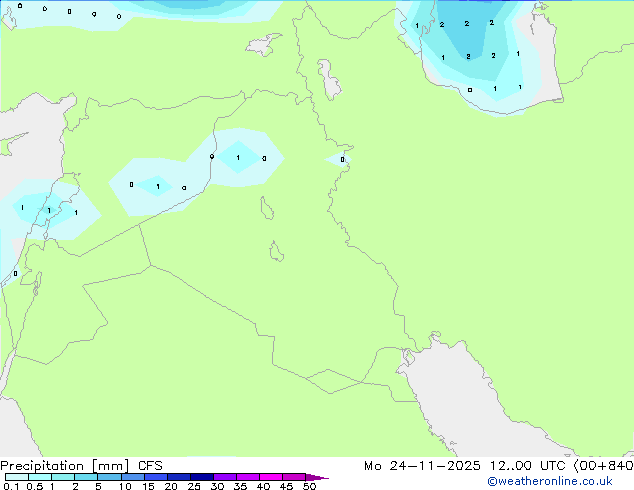Click the '0.5' legend scale label
This screenshot has width=634, height=490.
click(x=35, y=486)
